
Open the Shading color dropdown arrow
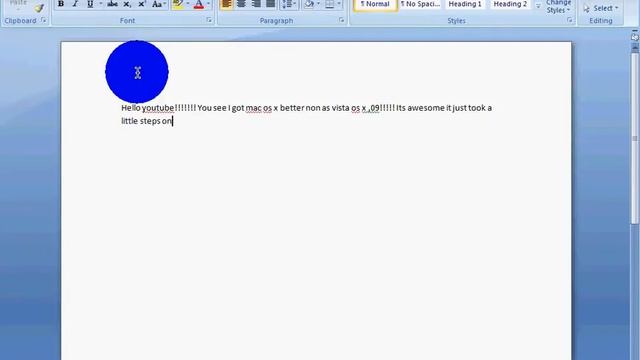pos(318,4)
